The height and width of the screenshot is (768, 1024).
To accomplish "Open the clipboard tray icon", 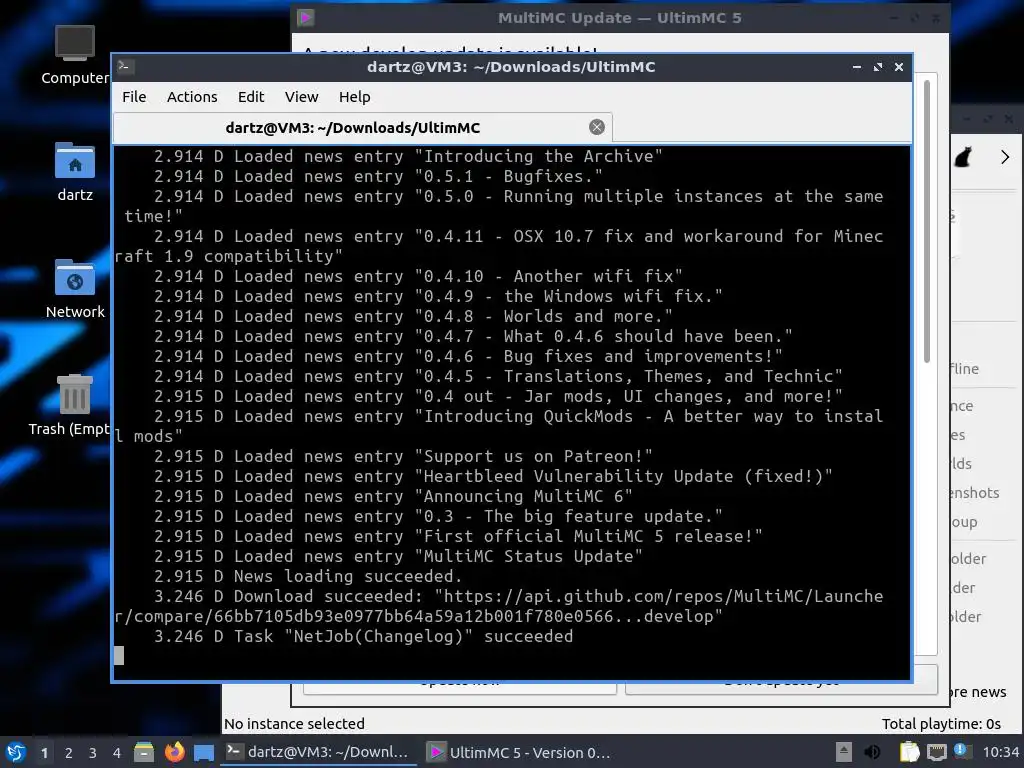I will pos(909,752).
